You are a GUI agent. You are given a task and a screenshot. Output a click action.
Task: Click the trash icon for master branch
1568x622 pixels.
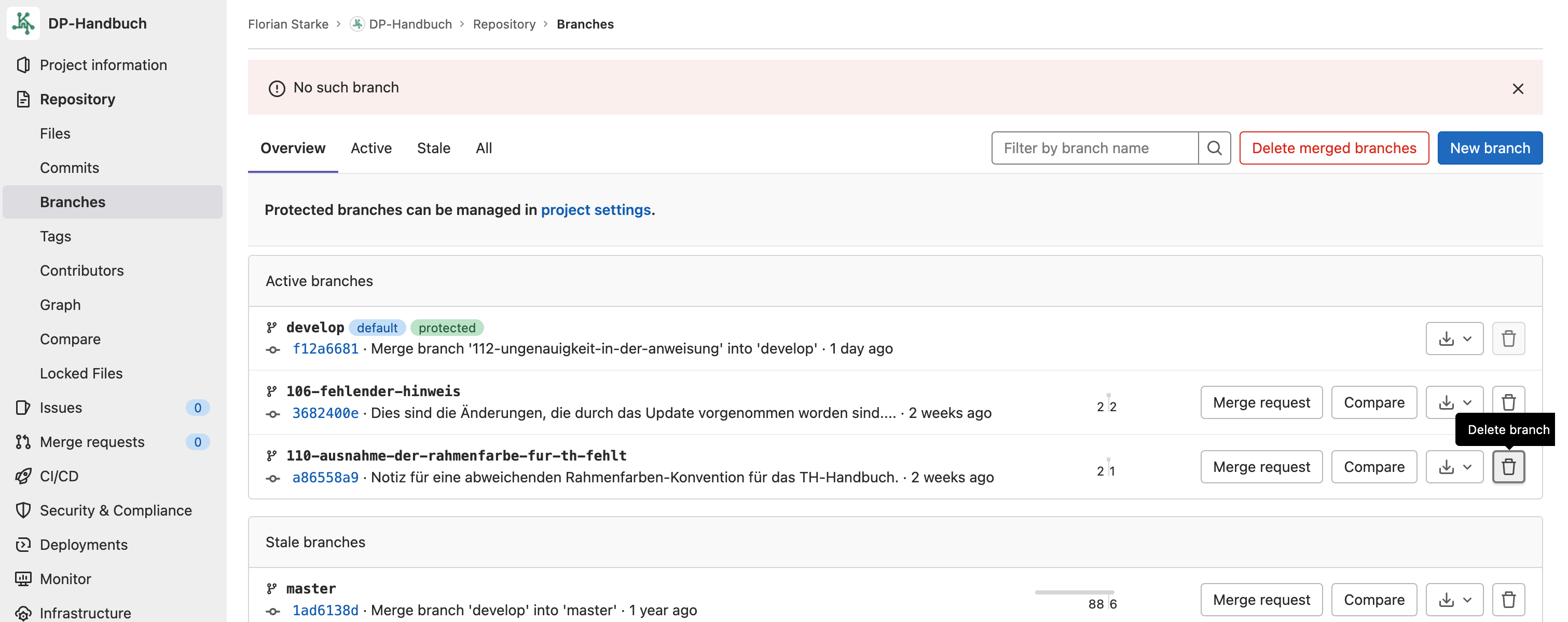click(1508, 600)
